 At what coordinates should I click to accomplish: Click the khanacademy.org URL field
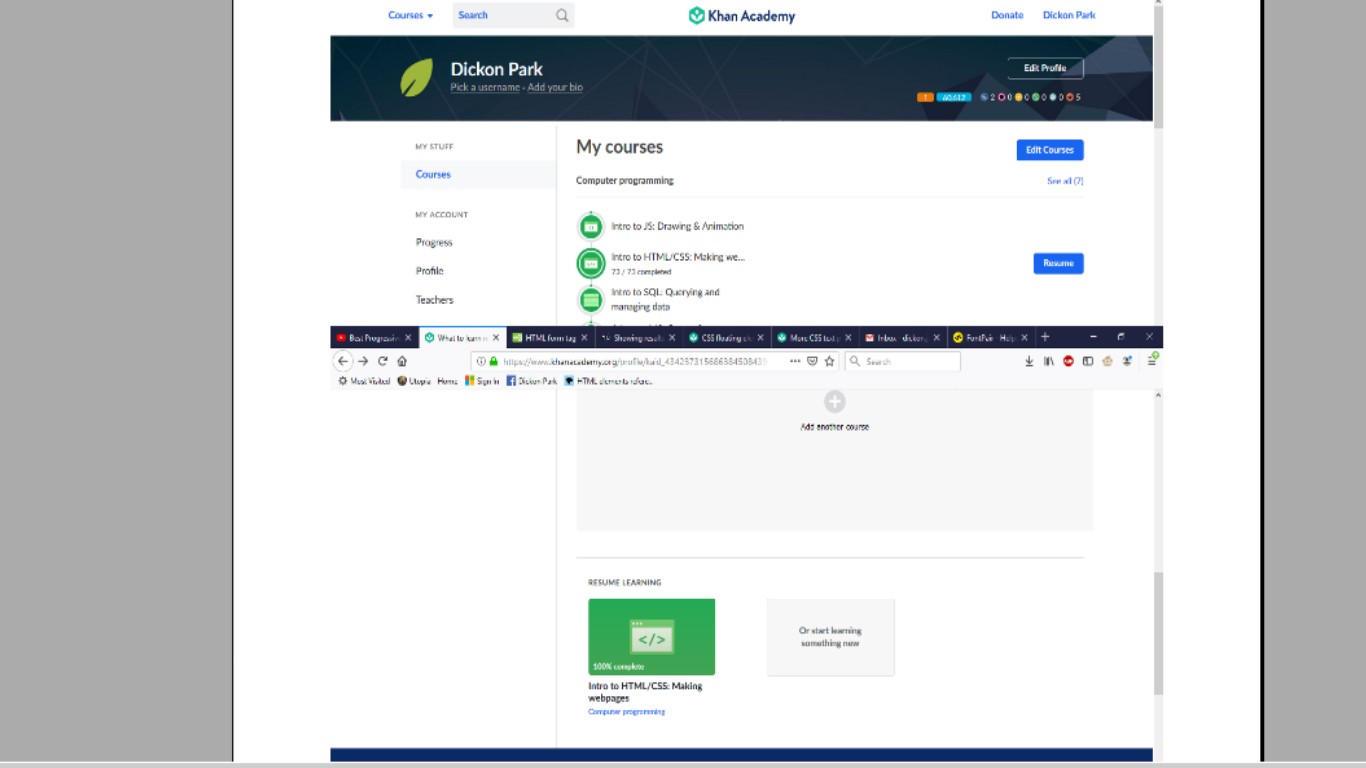(x=634, y=361)
